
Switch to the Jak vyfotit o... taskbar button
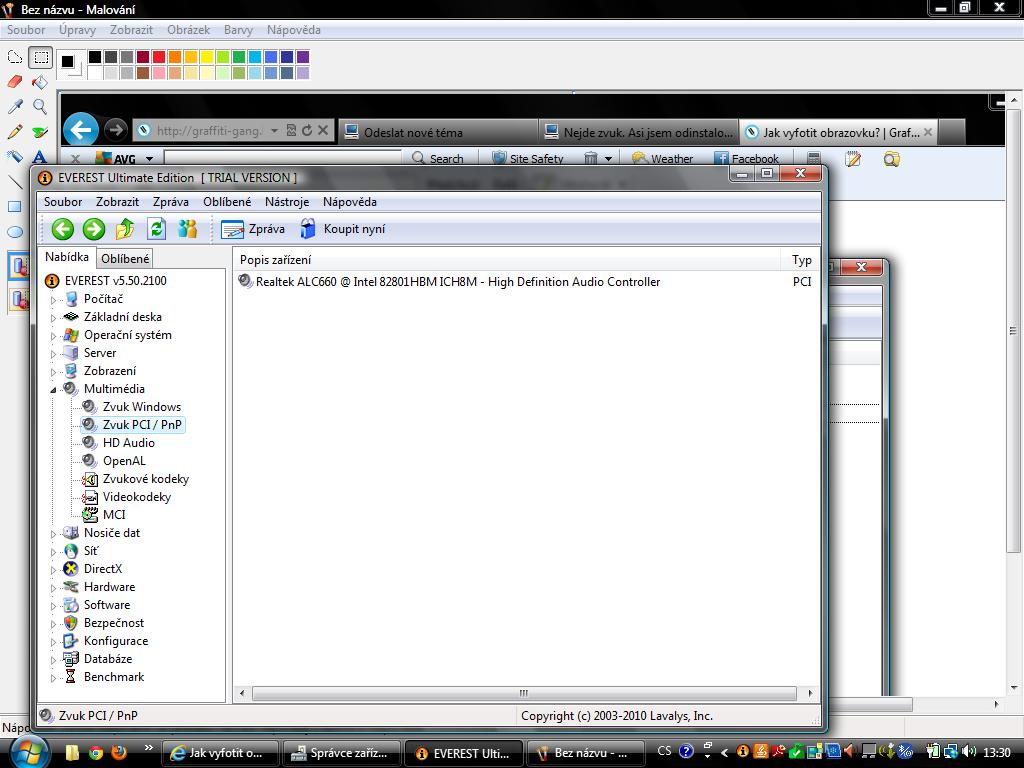click(x=219, y=753)
